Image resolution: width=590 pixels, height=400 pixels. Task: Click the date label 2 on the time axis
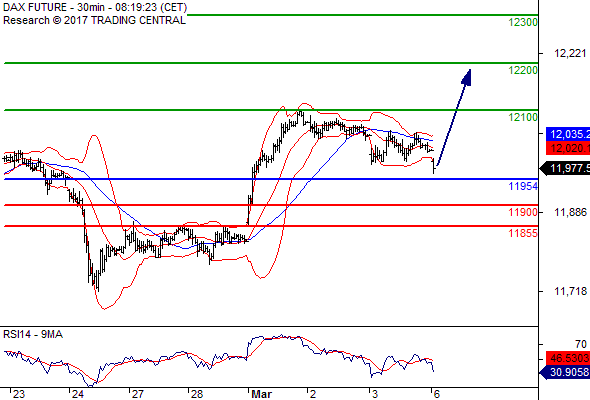coord(313,394)
